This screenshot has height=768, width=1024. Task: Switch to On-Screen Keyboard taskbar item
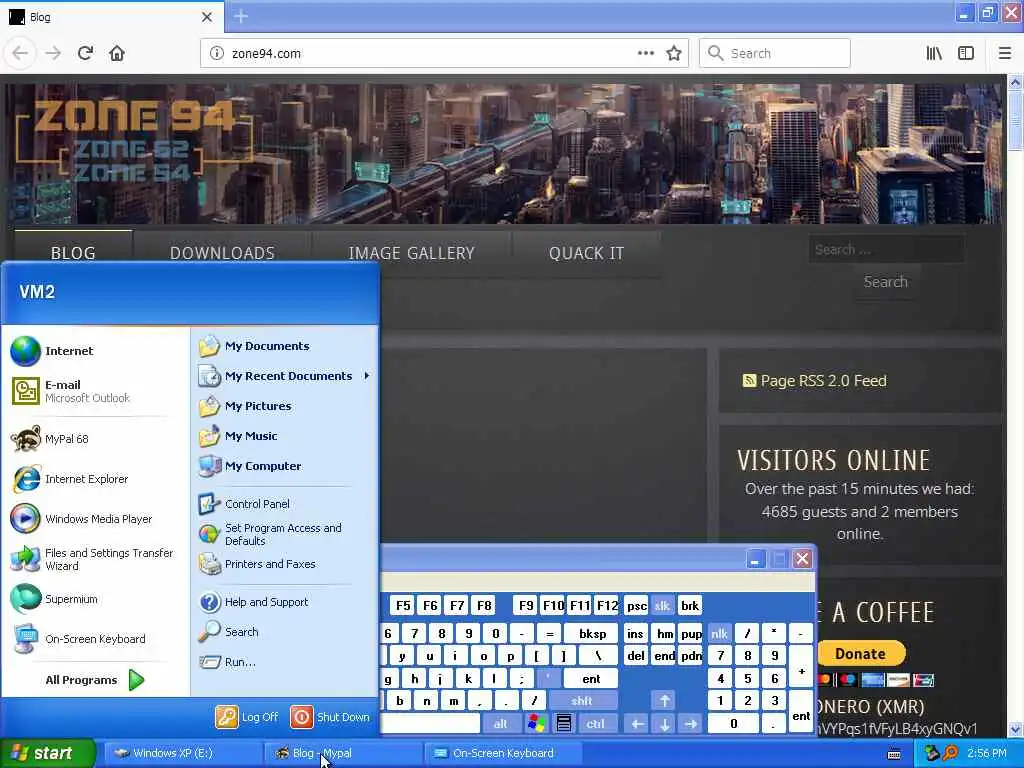tap(503, 753)
